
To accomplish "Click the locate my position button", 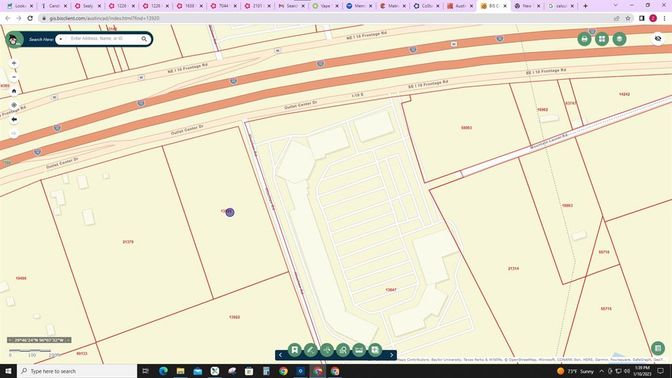I will tap(14, 105).
